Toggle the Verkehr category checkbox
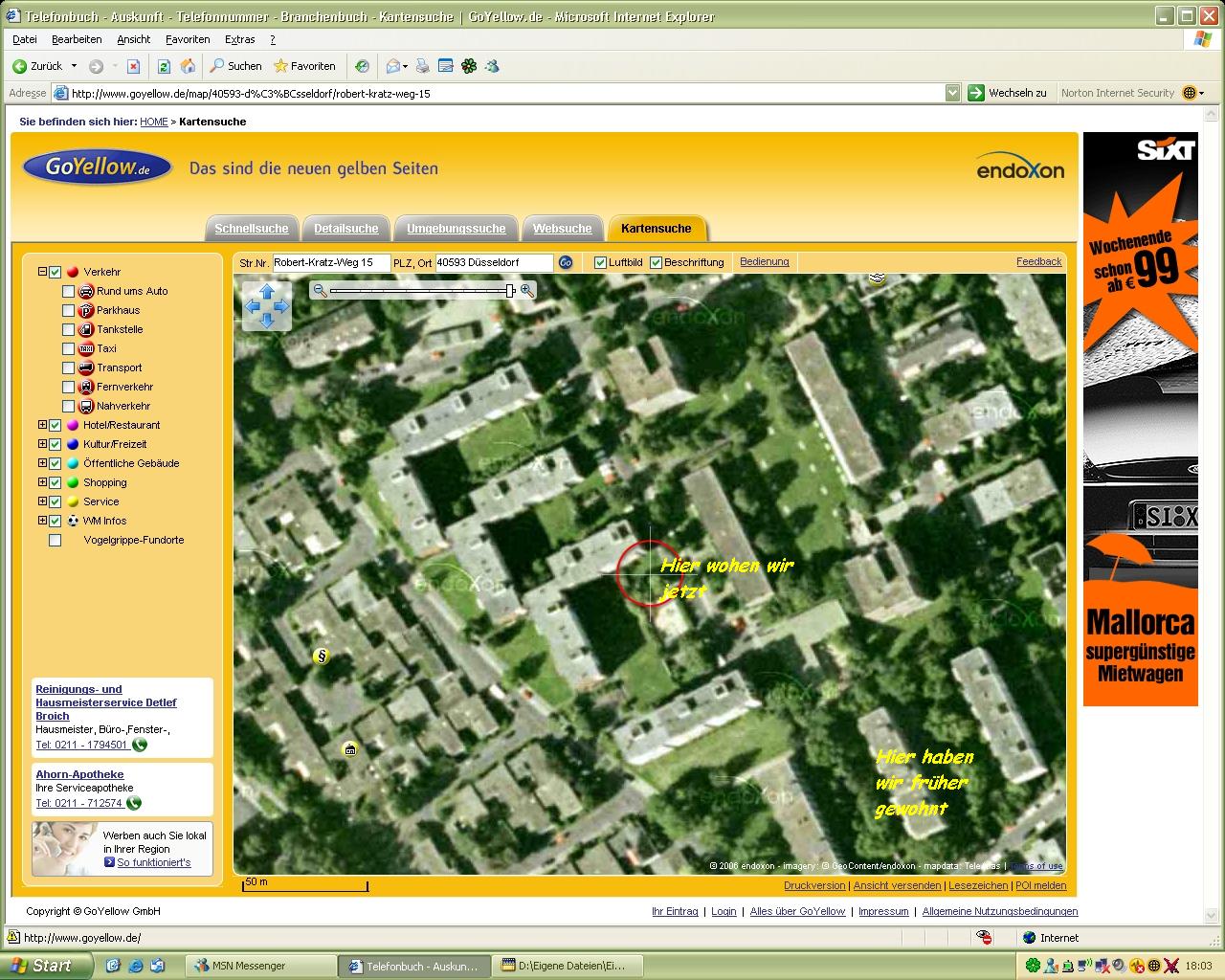 (56, 272)
